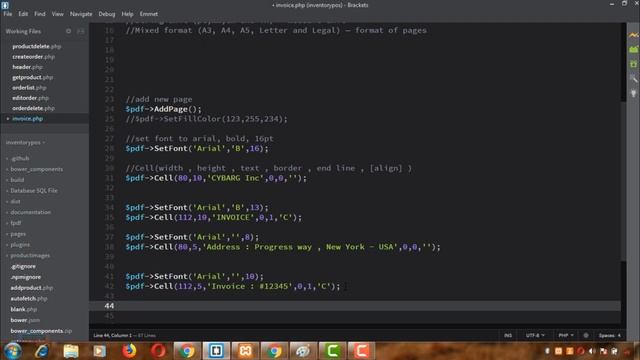Open the PHP language mode dropdown
640x360 pixels.
[x=566, y=336]
